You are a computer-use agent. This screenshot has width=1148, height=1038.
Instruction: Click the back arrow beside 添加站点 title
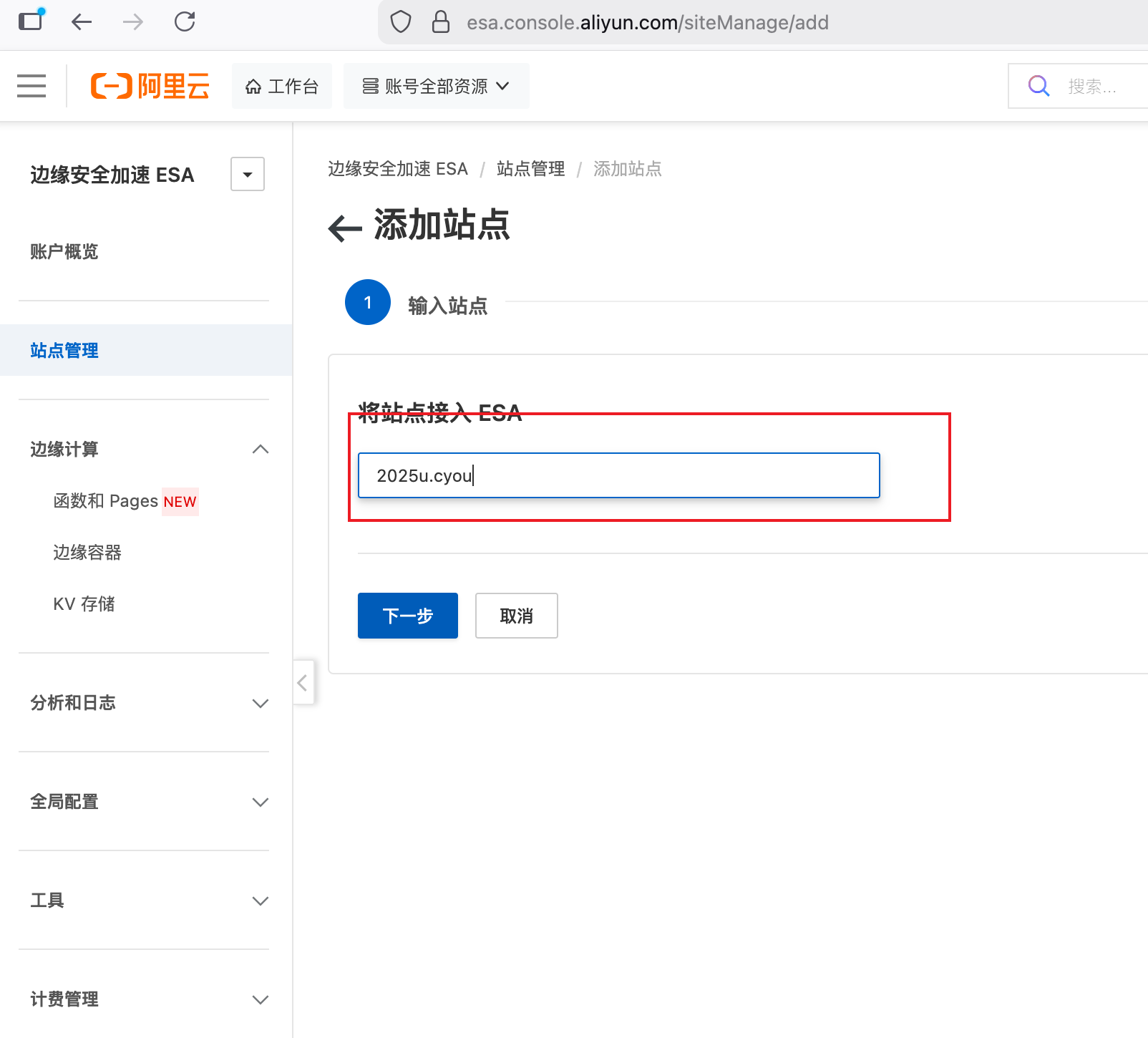344,228
